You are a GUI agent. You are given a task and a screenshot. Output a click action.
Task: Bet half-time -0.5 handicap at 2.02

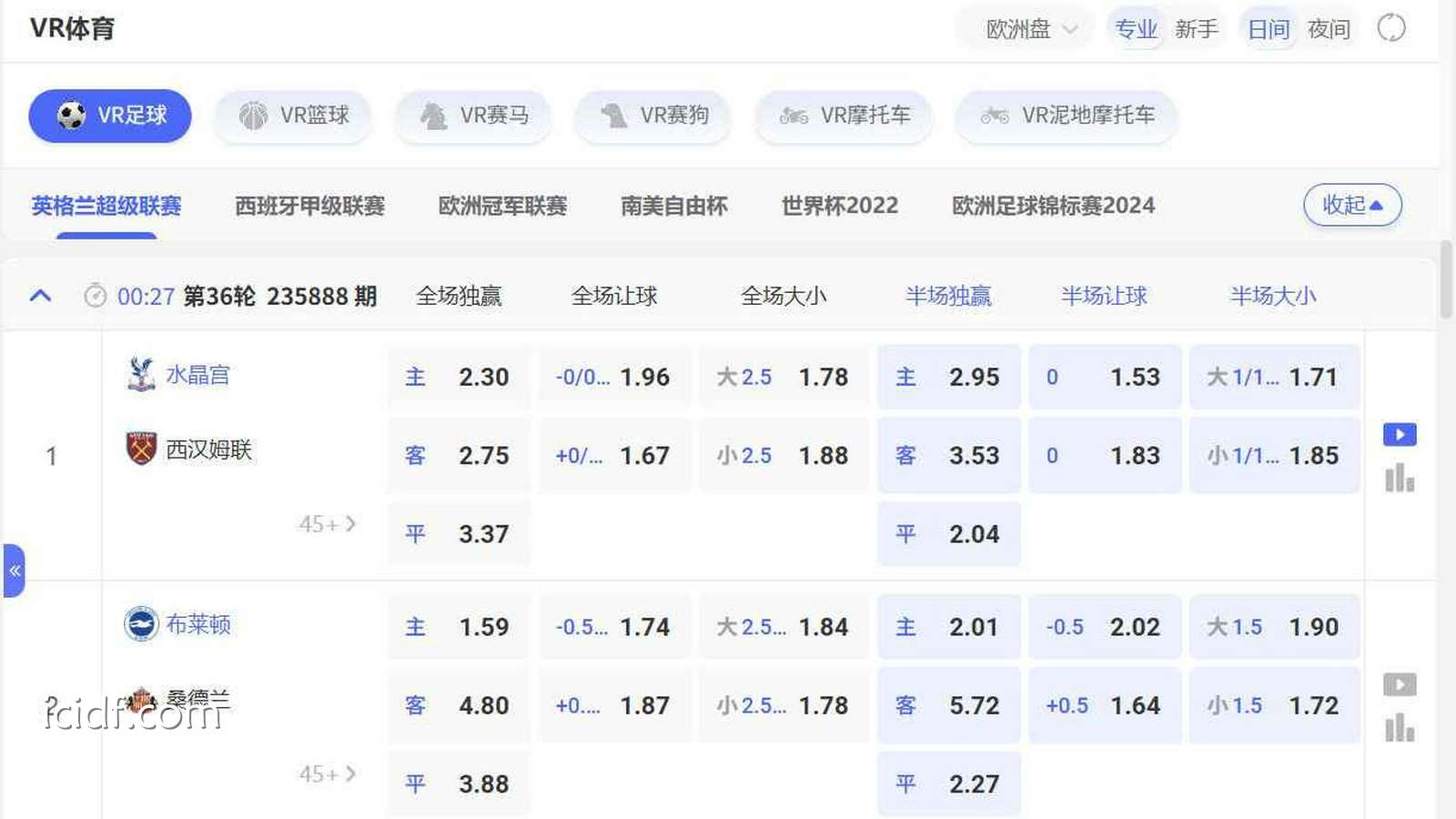coord(1105,627)
